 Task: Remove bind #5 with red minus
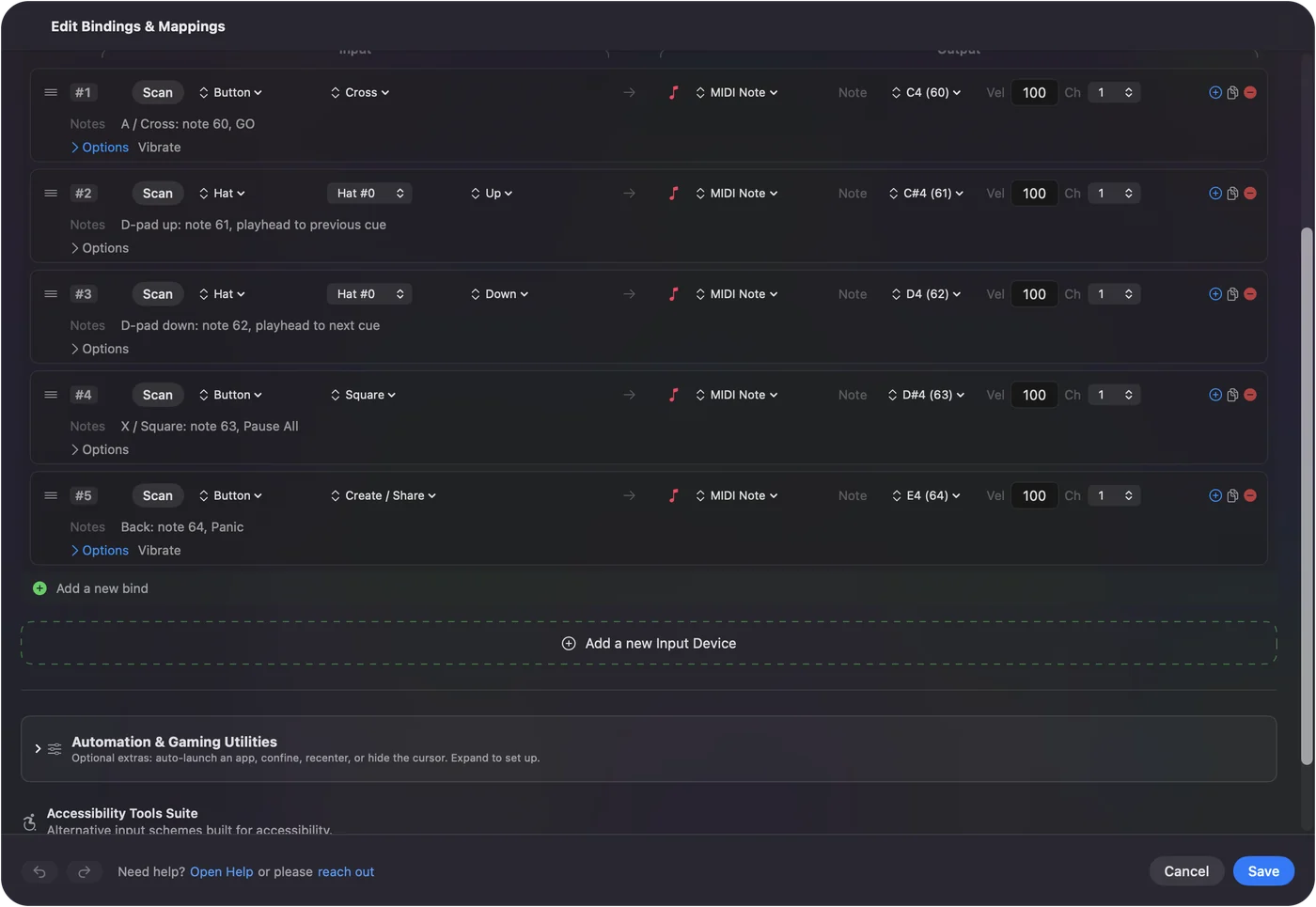(1250, 495)
